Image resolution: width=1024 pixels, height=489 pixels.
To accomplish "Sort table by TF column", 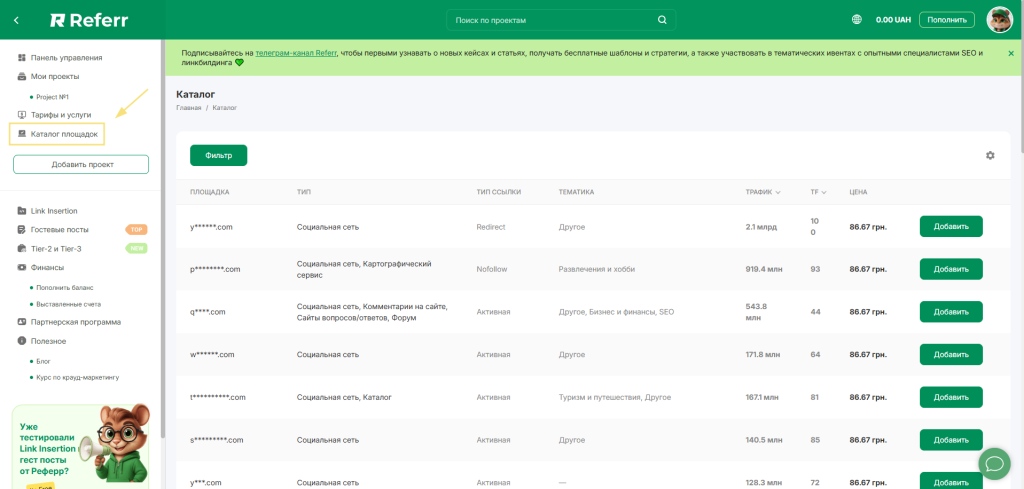I will click(x=818, y=192).
